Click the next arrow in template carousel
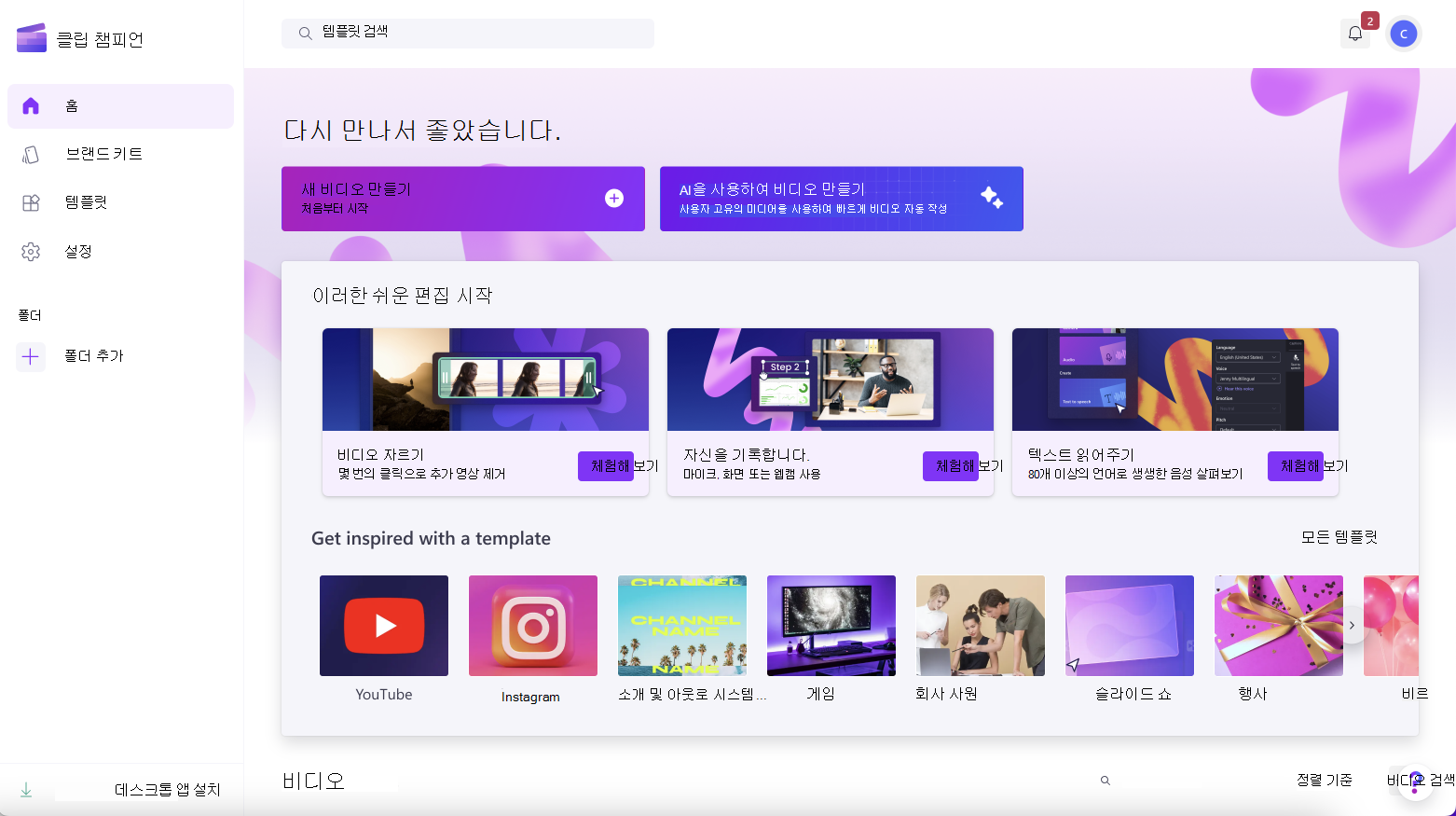Image resolution: width=1456 pixels, height=816 pixels. (x=1352, y=626)
